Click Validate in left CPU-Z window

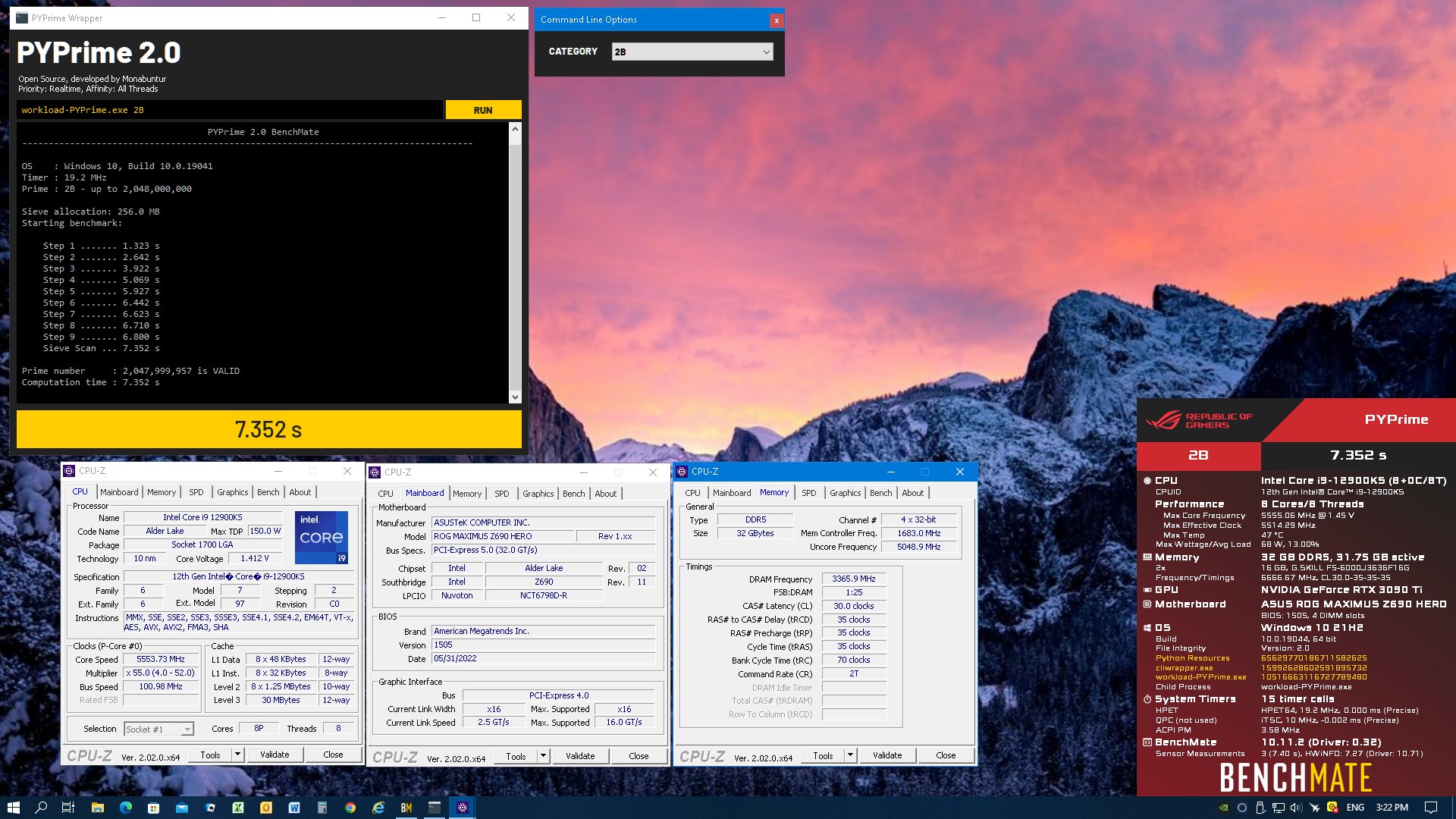coord(275,755)
